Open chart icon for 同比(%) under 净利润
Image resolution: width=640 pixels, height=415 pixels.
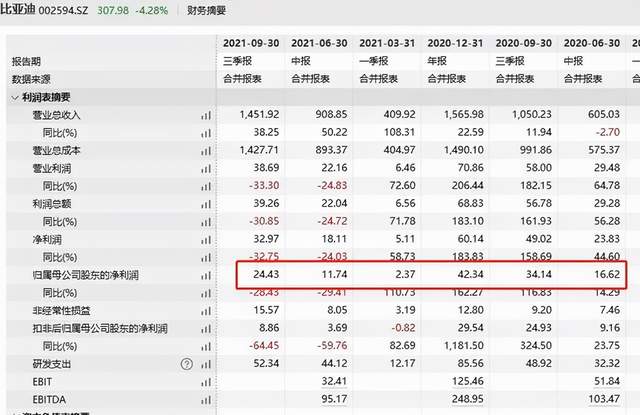206,257
